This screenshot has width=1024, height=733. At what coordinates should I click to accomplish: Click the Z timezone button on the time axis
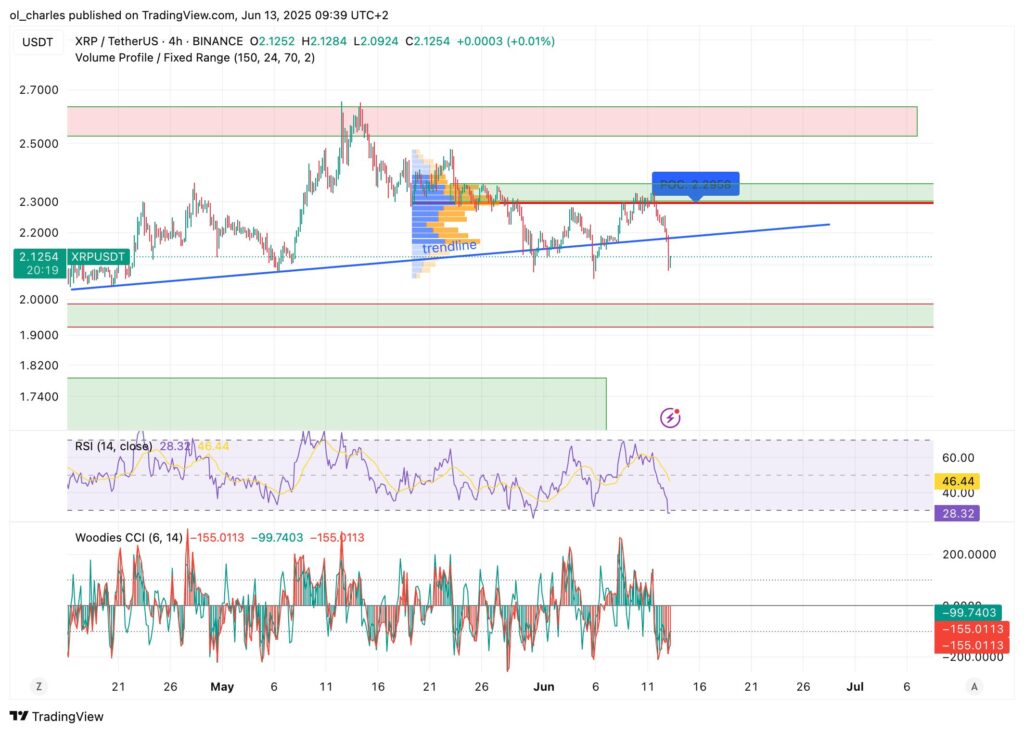tap(38, 687)
